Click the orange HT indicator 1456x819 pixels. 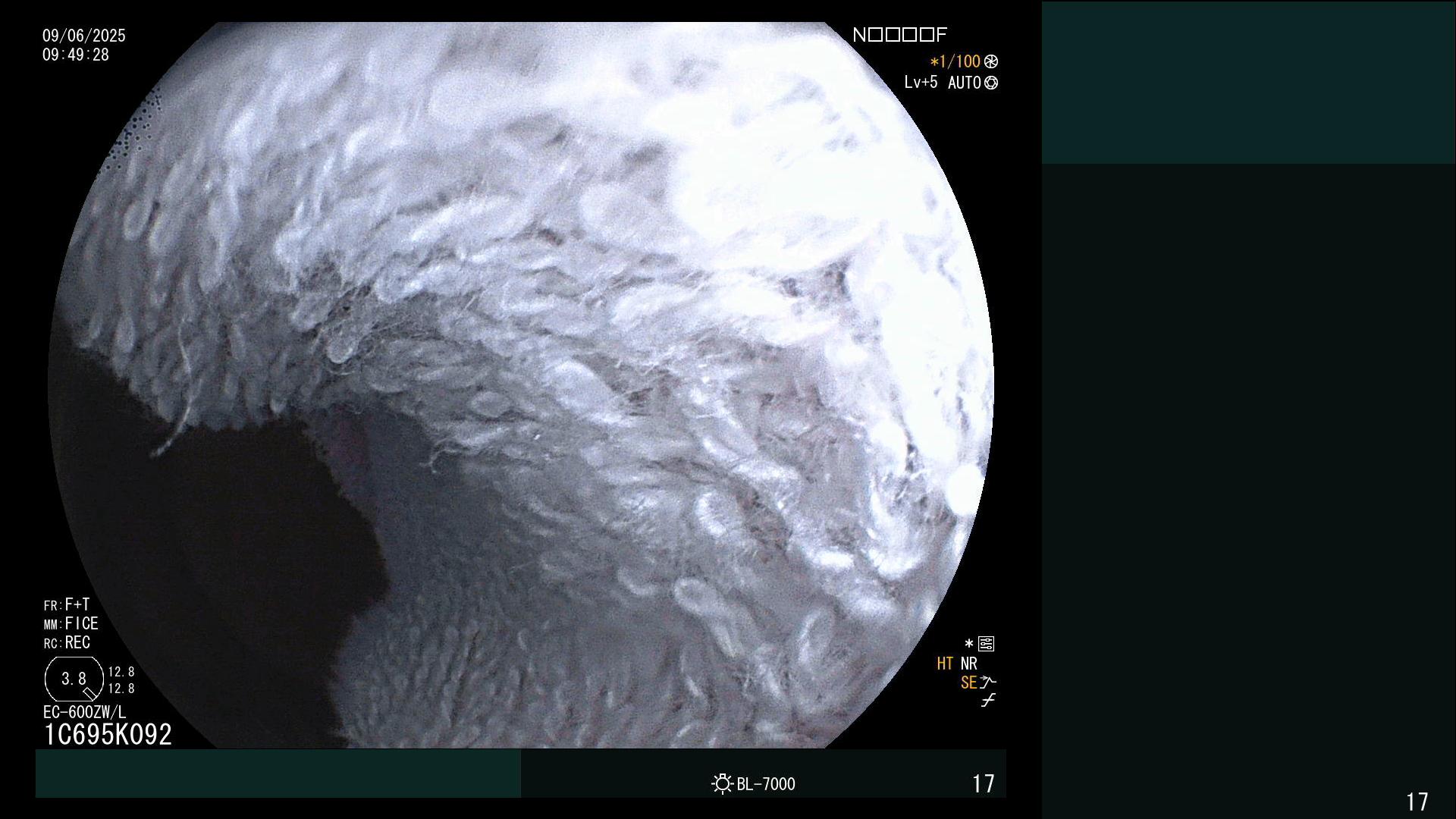click(x=945, y=664)
